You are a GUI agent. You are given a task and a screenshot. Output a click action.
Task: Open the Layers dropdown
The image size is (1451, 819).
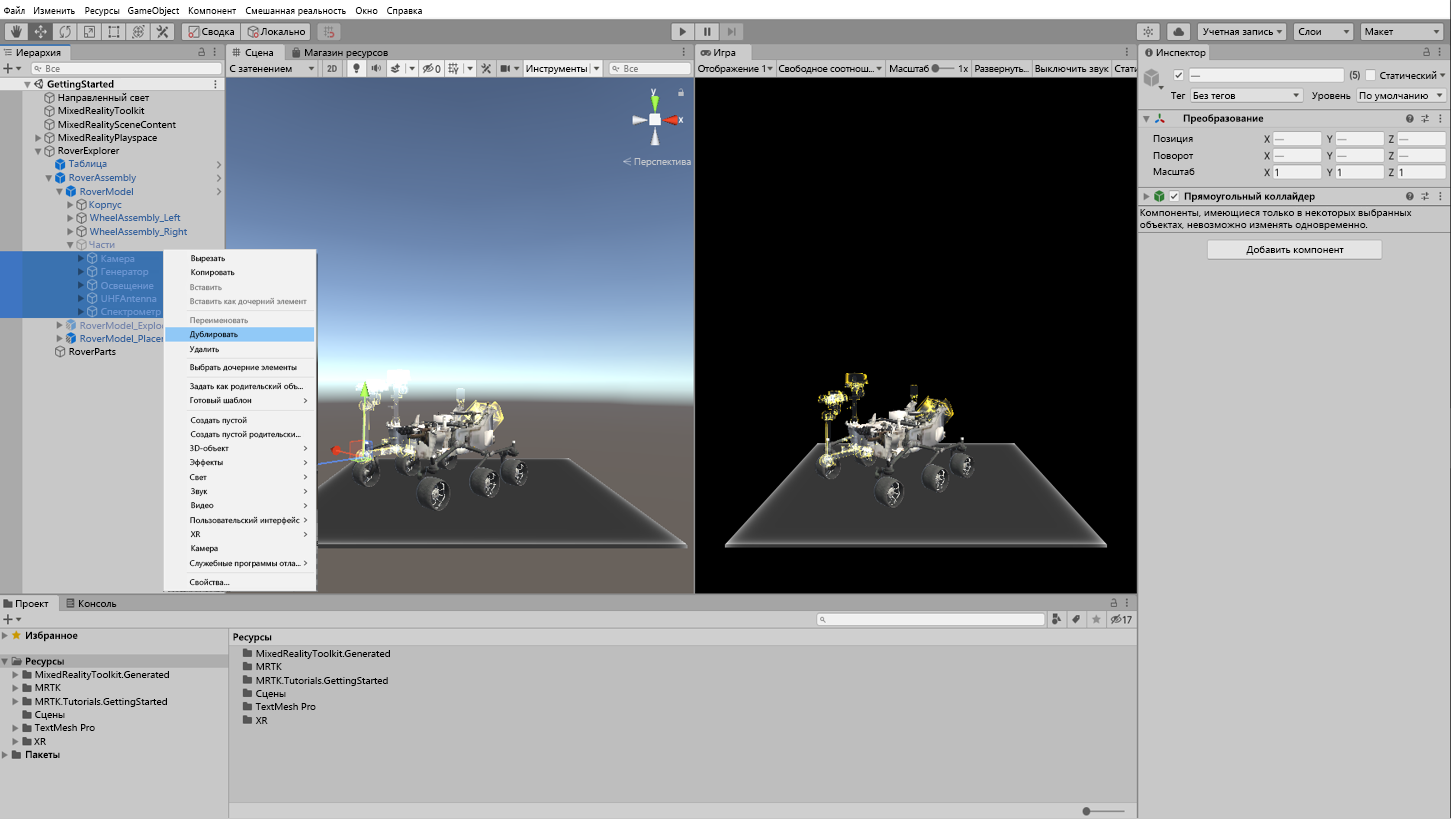pos(1322,32)
